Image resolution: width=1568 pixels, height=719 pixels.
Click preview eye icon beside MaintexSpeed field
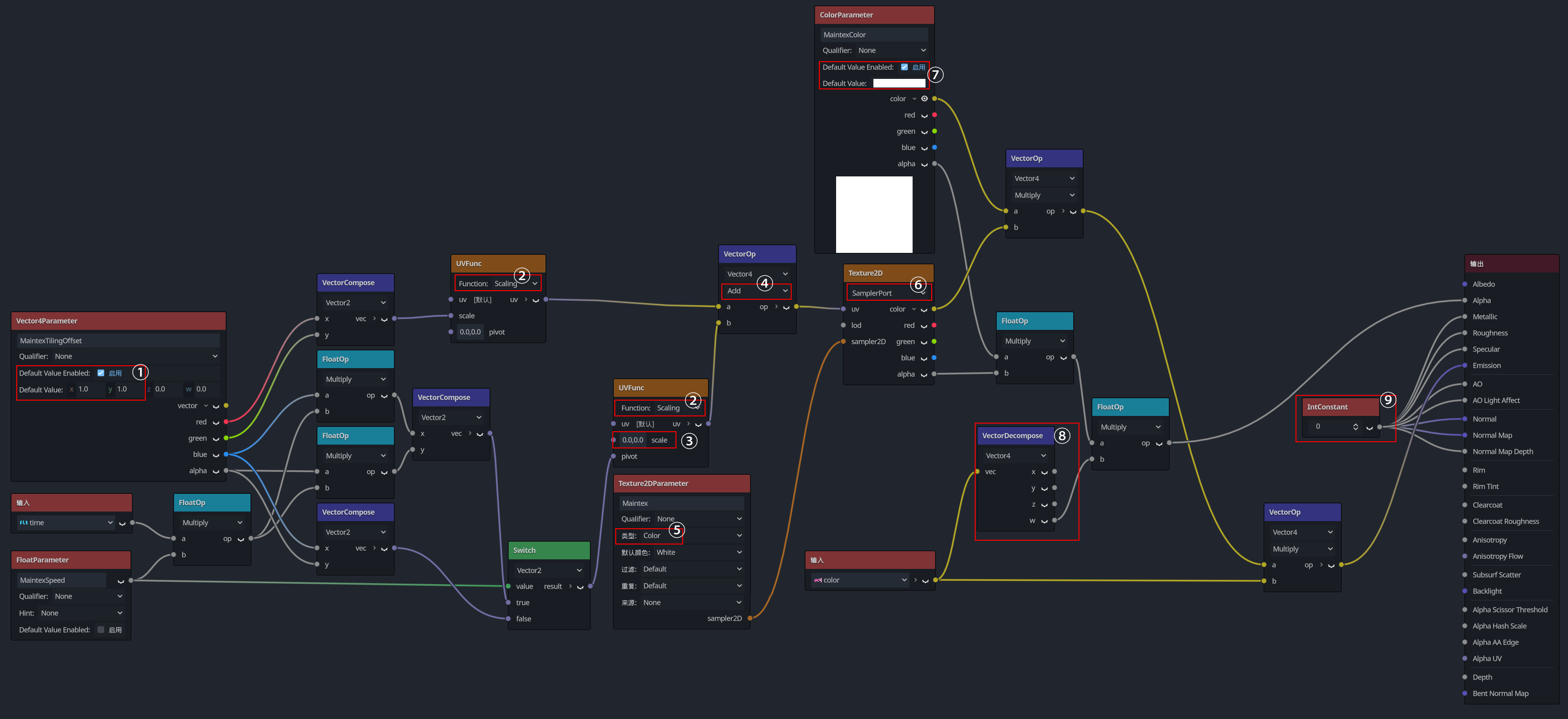click(120, 581)
